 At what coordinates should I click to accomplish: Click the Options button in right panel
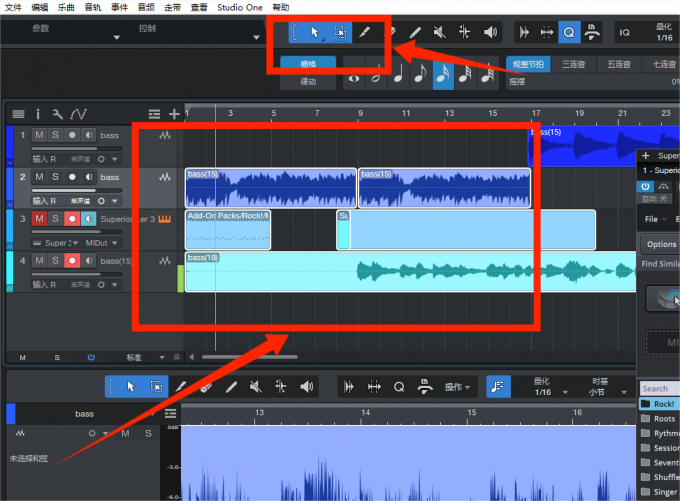661,244
